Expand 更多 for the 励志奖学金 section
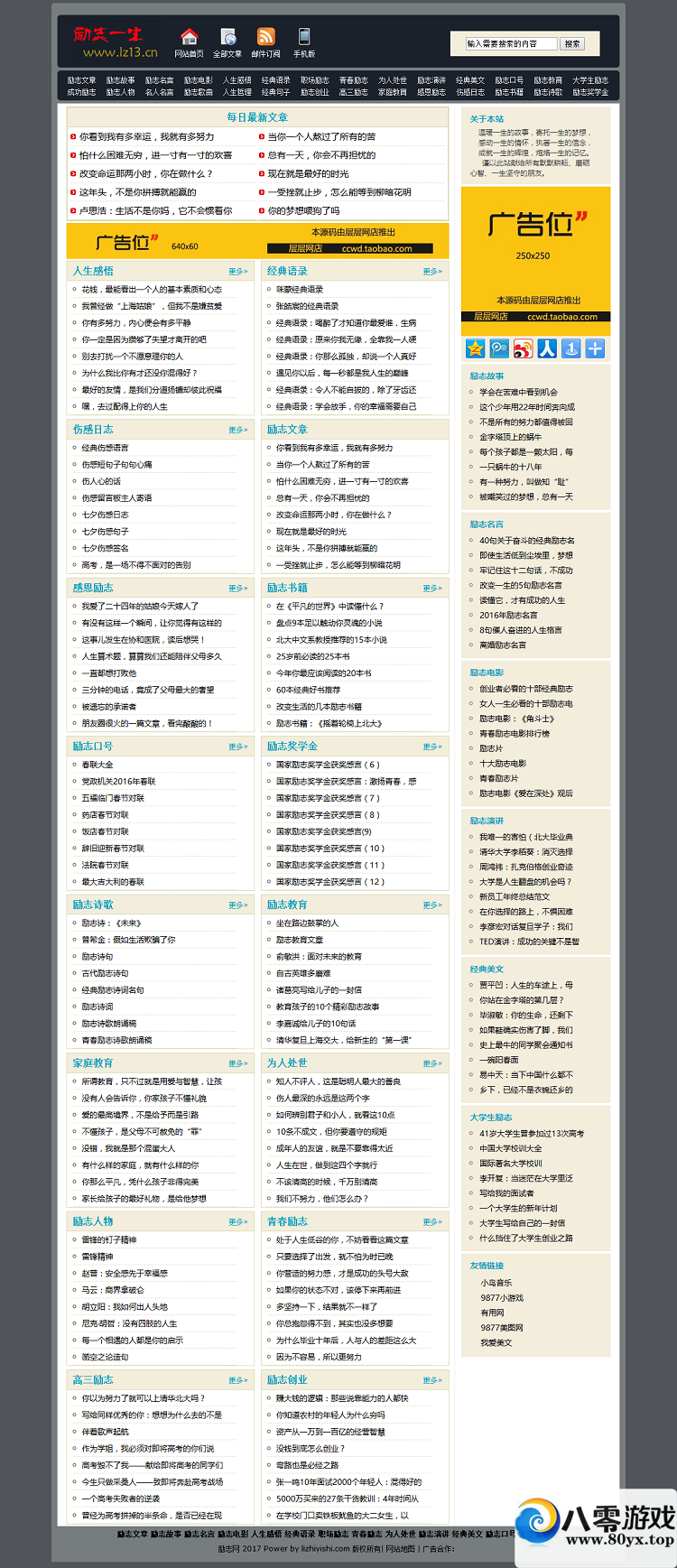Viewport: 677px width, 1568px height. [432, 747]
